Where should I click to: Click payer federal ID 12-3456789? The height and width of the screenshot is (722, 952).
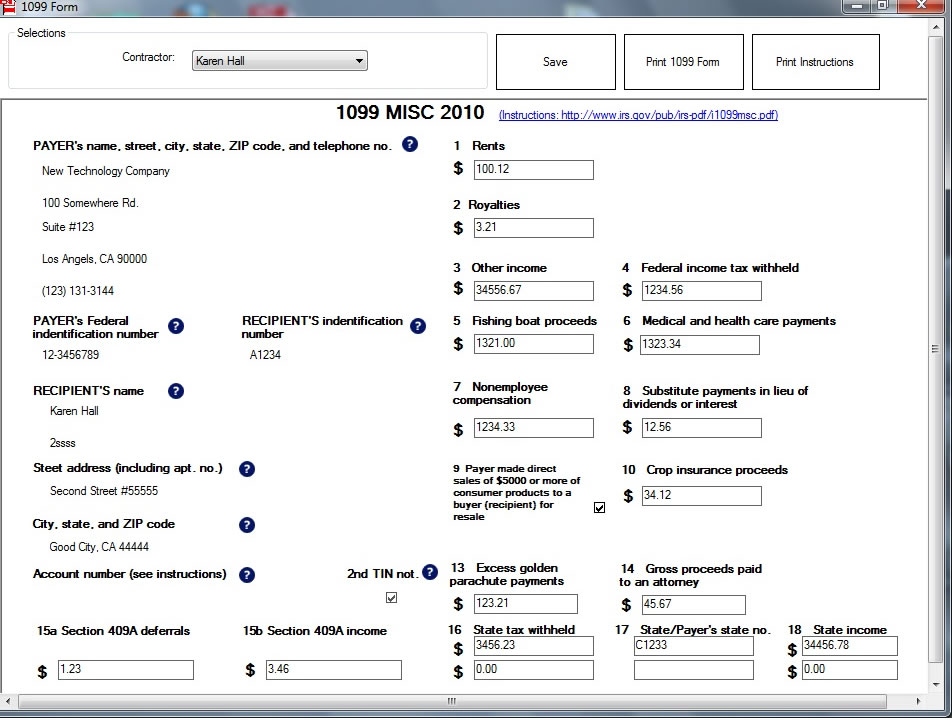pyautogui.click(x=70, y=355)
